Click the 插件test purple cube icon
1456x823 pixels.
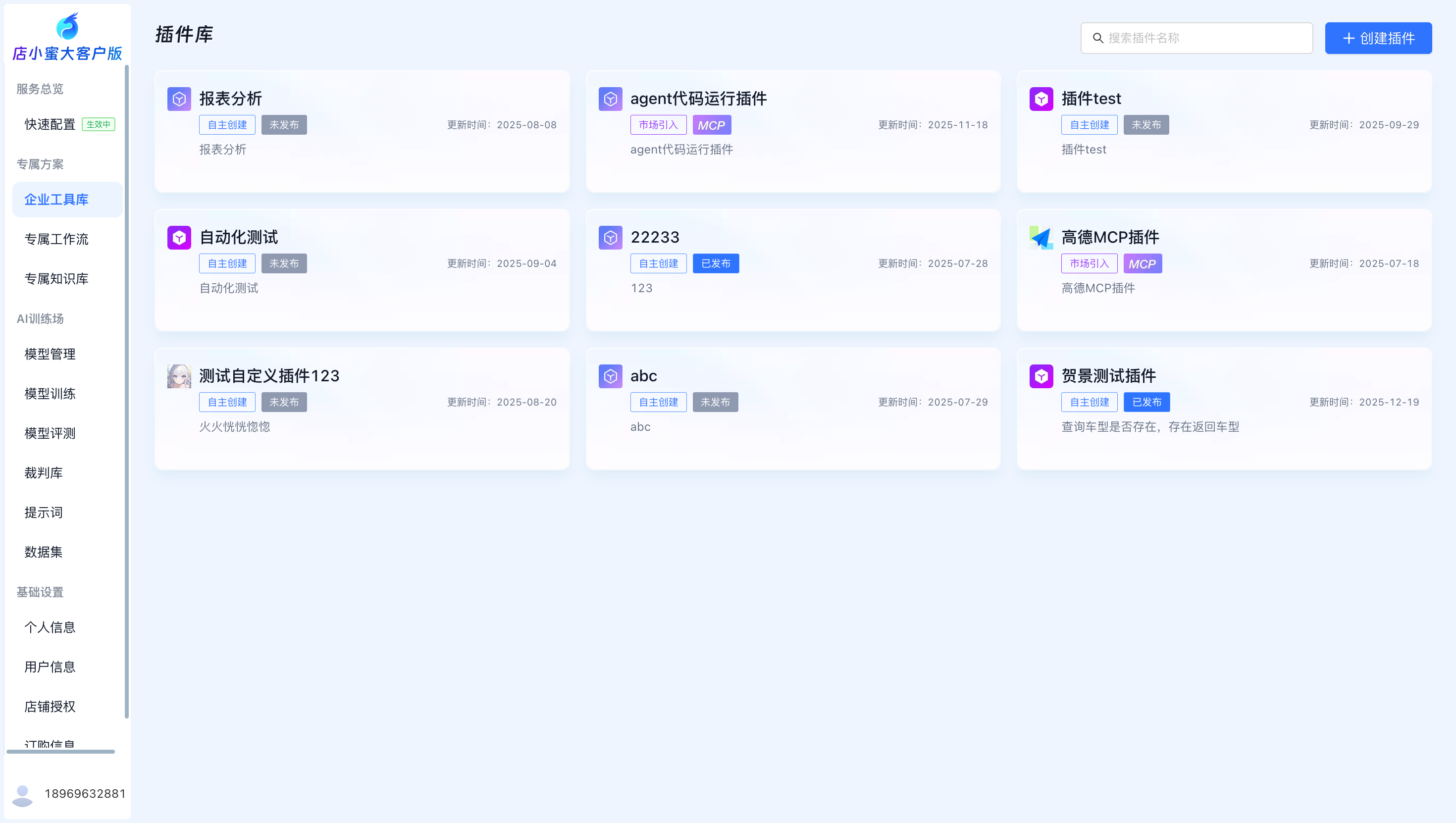coord(1041,99)
